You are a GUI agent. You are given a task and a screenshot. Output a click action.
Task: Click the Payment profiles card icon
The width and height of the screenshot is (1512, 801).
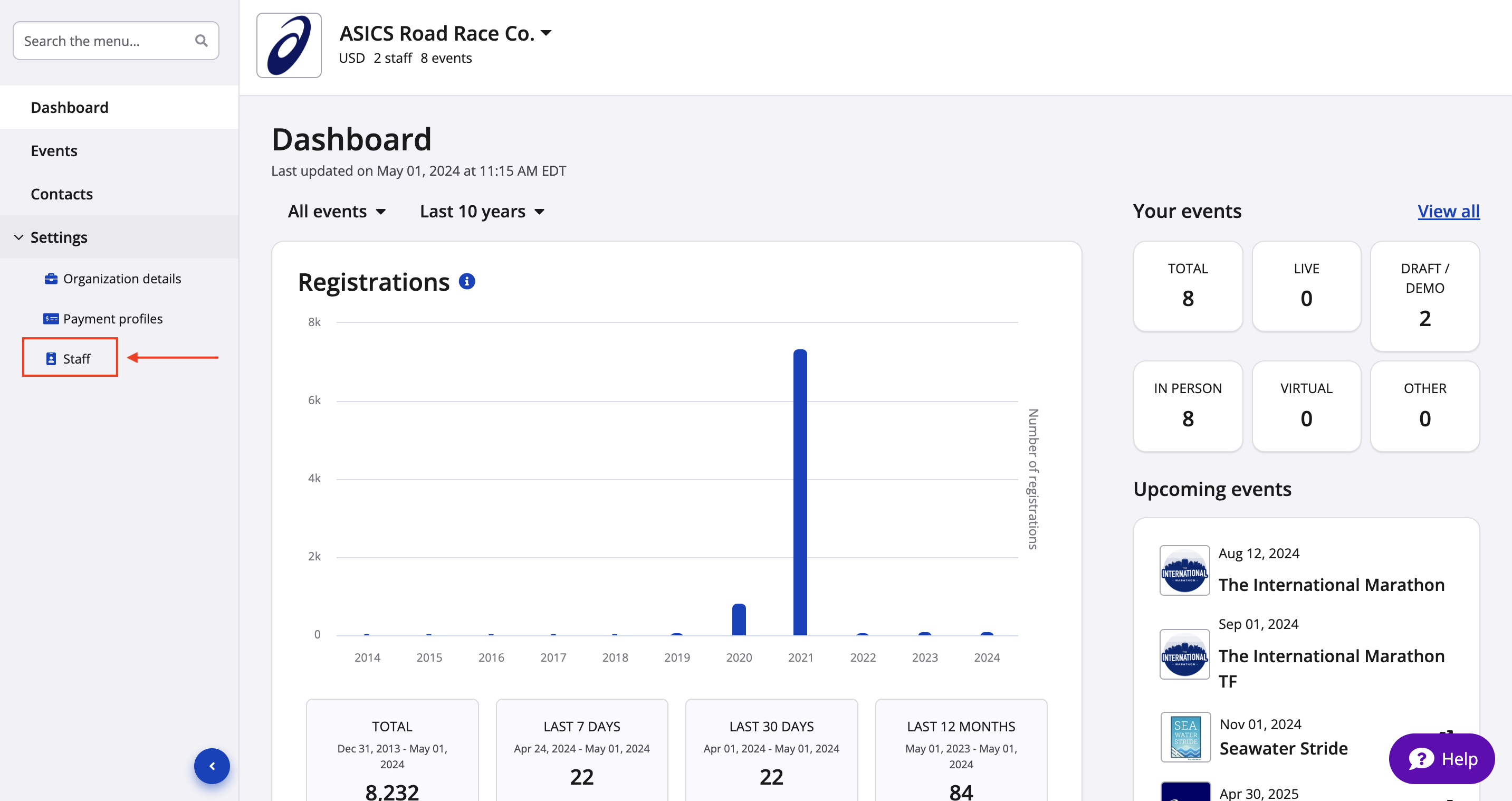(x=51, y=319)
